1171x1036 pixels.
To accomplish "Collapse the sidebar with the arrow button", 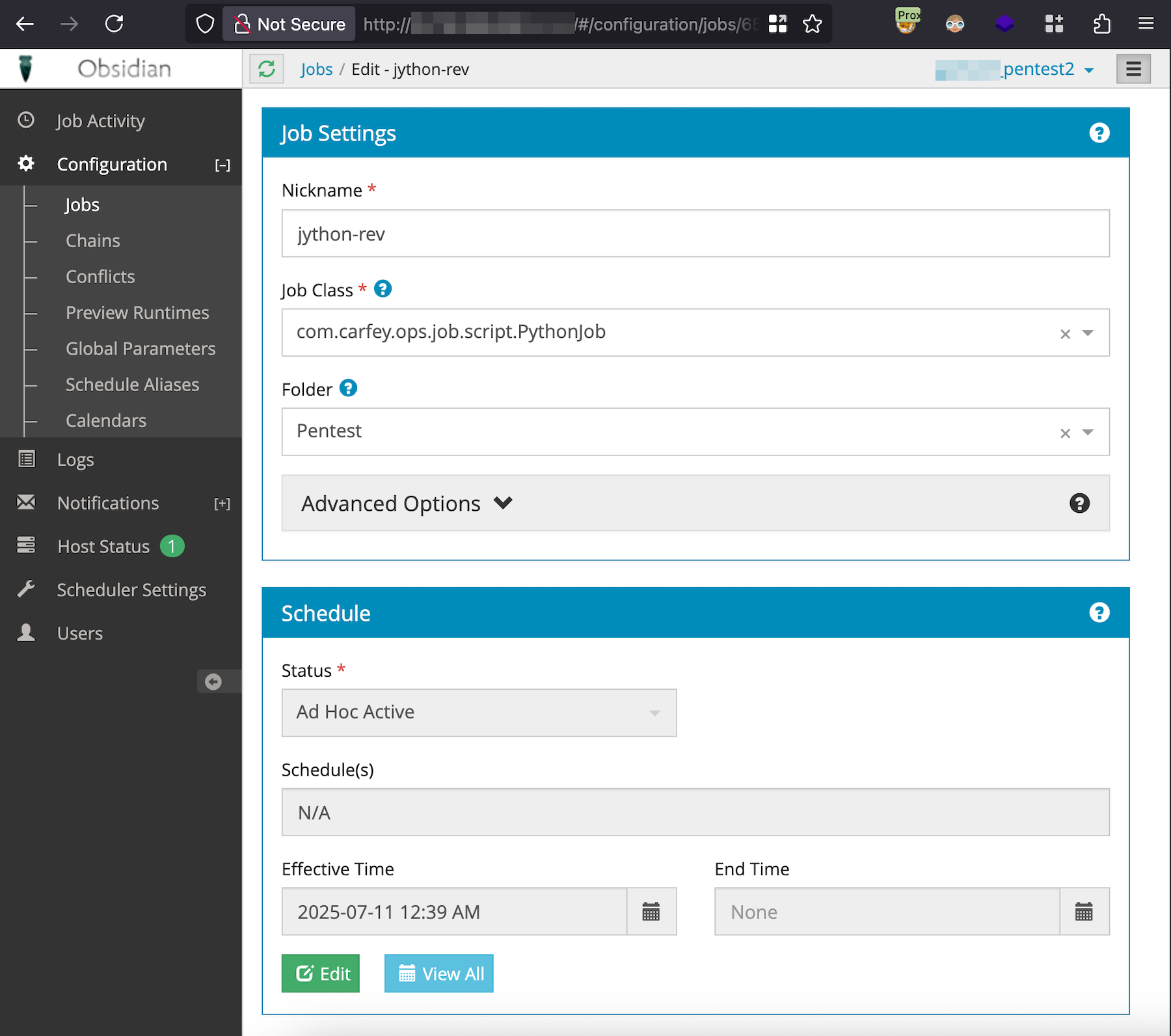I will 213,681.
